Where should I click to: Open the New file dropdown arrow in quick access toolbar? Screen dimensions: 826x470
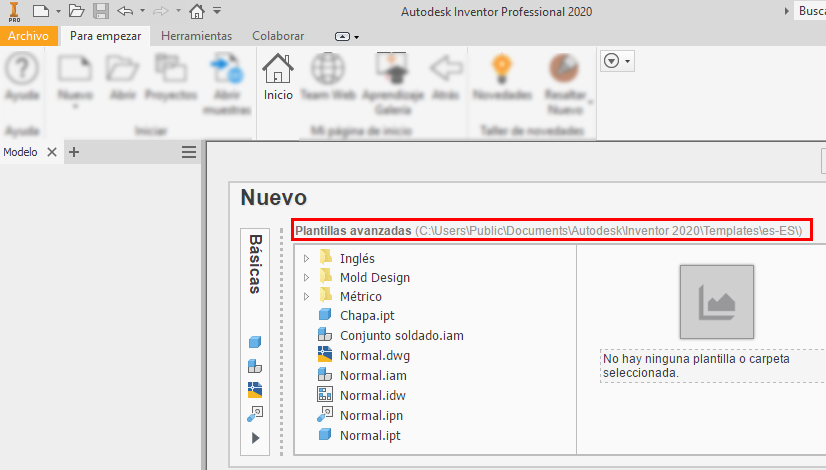[58, 11]
